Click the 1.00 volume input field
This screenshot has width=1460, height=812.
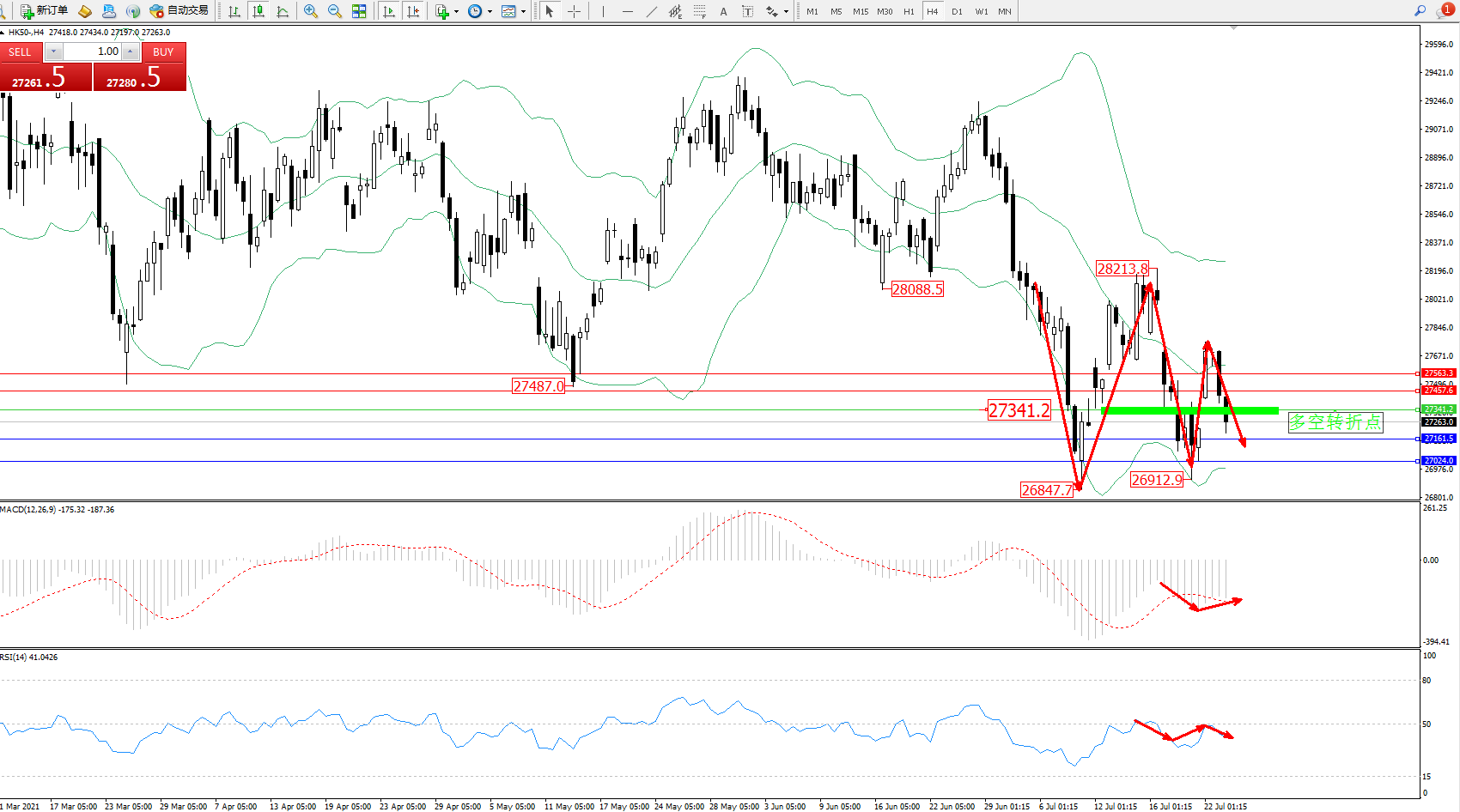(x=92, y=52)
